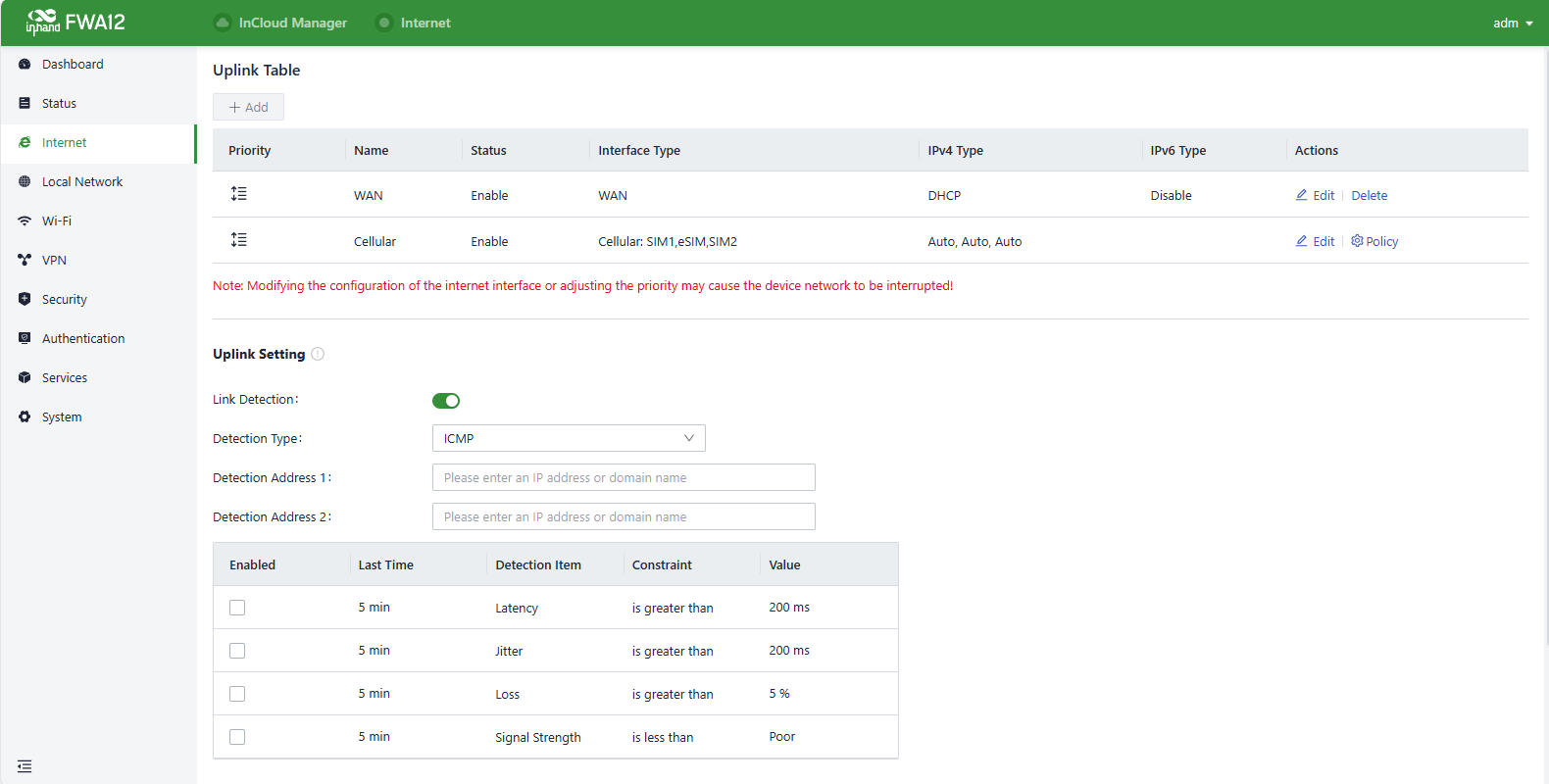This screenshot has height=784, width=1549.
Task: Enable the Latency detection checkbox
Action: 237,608
